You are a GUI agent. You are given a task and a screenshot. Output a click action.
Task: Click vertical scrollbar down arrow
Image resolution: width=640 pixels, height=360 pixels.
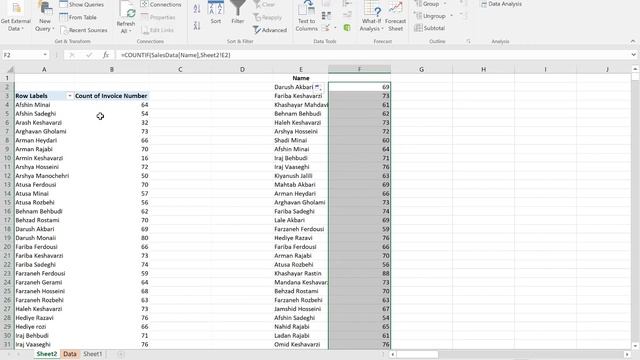tap(635, 346)
